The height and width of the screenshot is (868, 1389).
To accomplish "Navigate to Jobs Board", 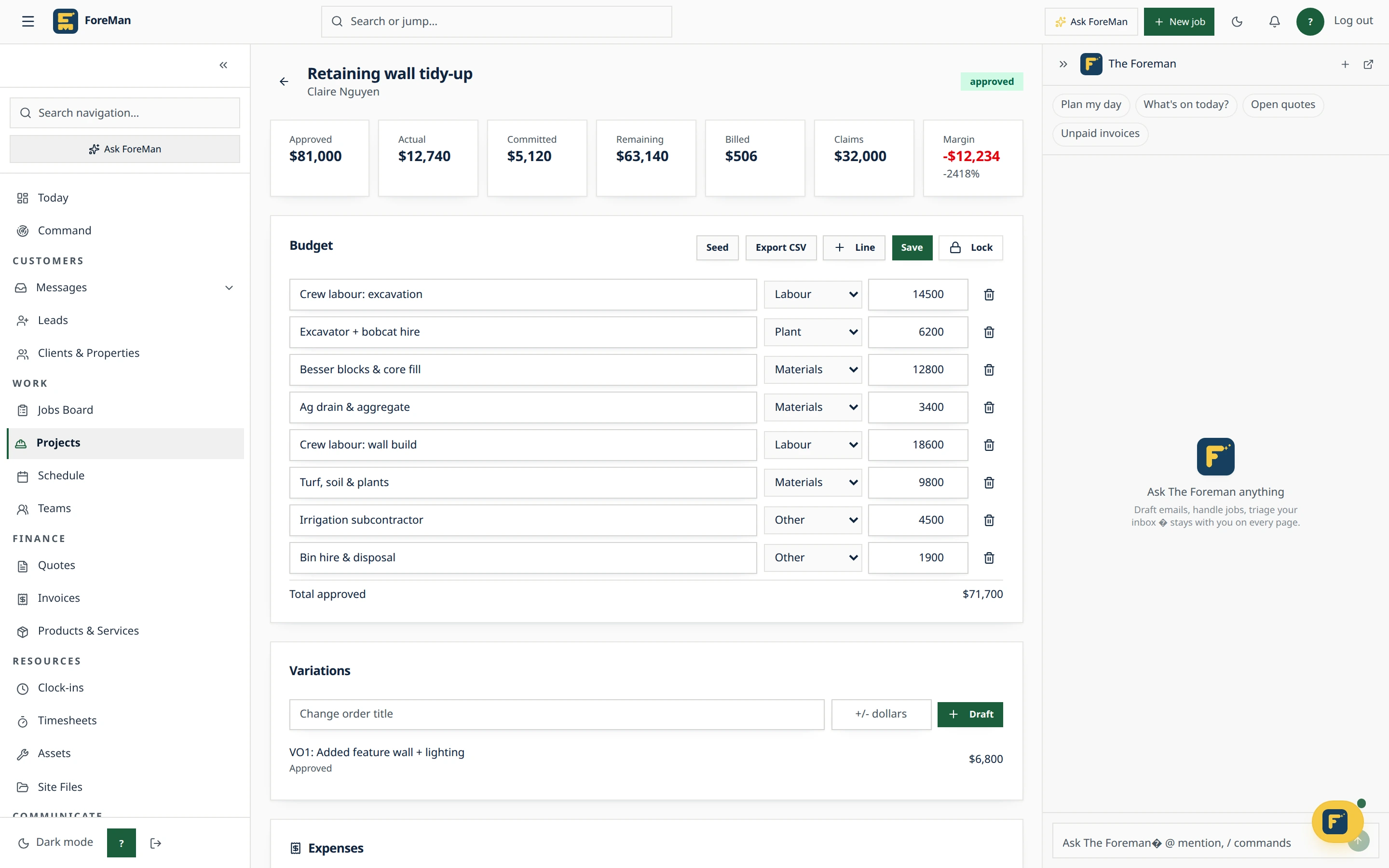I will coord(125,410).
